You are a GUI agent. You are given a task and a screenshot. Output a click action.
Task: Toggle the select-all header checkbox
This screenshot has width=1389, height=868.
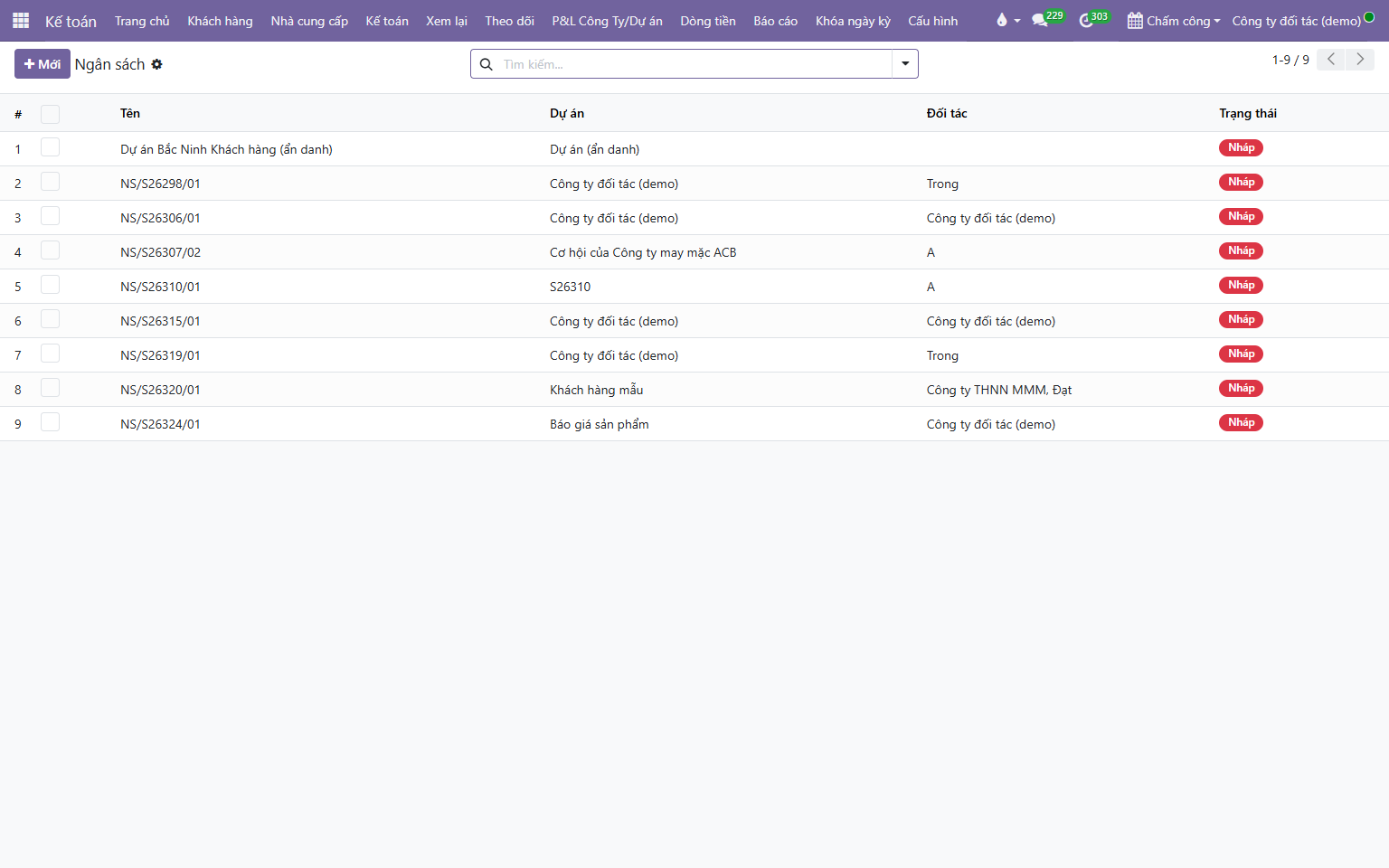[x=50, y=114]
